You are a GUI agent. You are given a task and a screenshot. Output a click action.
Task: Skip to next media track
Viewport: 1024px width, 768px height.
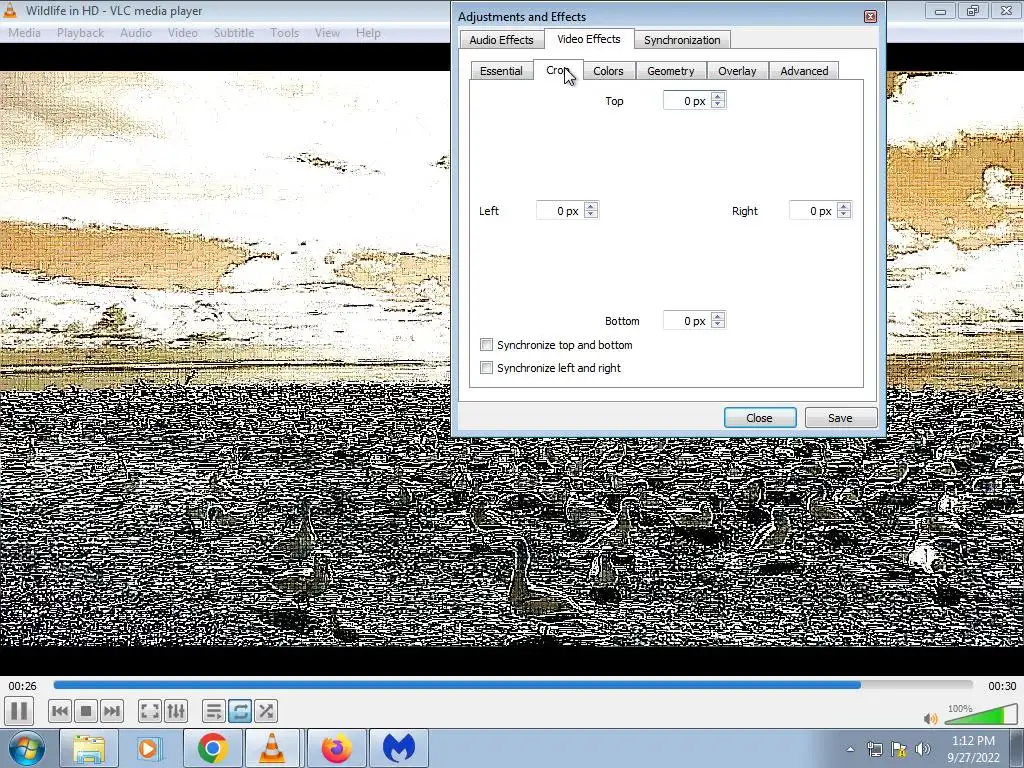coord(112,711)
